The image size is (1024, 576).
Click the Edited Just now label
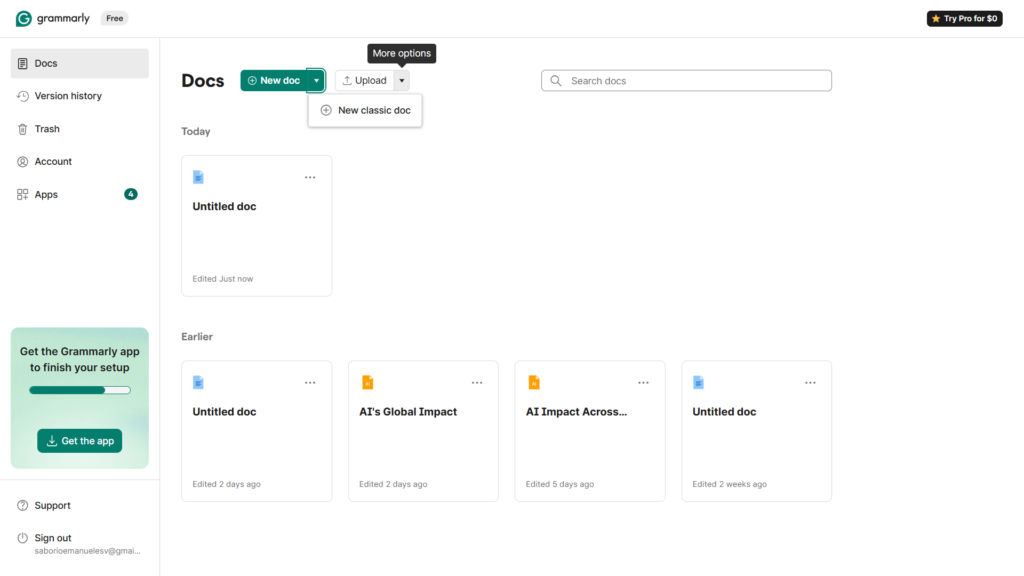click(x=223, y=279)
